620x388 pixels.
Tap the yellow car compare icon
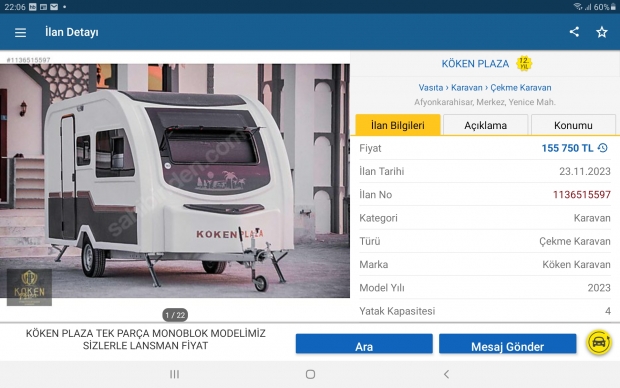click(599, 342)
